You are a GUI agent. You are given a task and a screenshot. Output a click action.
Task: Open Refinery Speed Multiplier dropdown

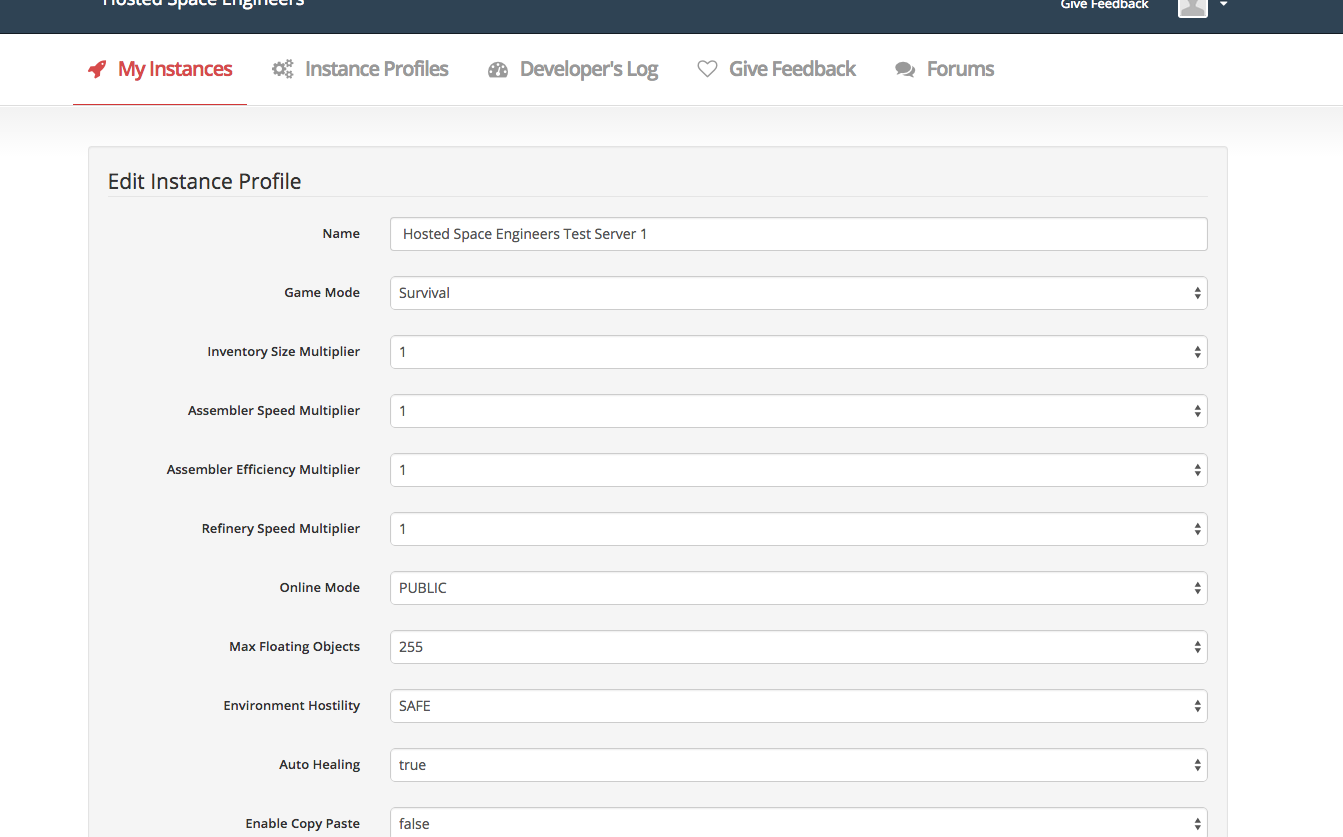click(798, 529)
